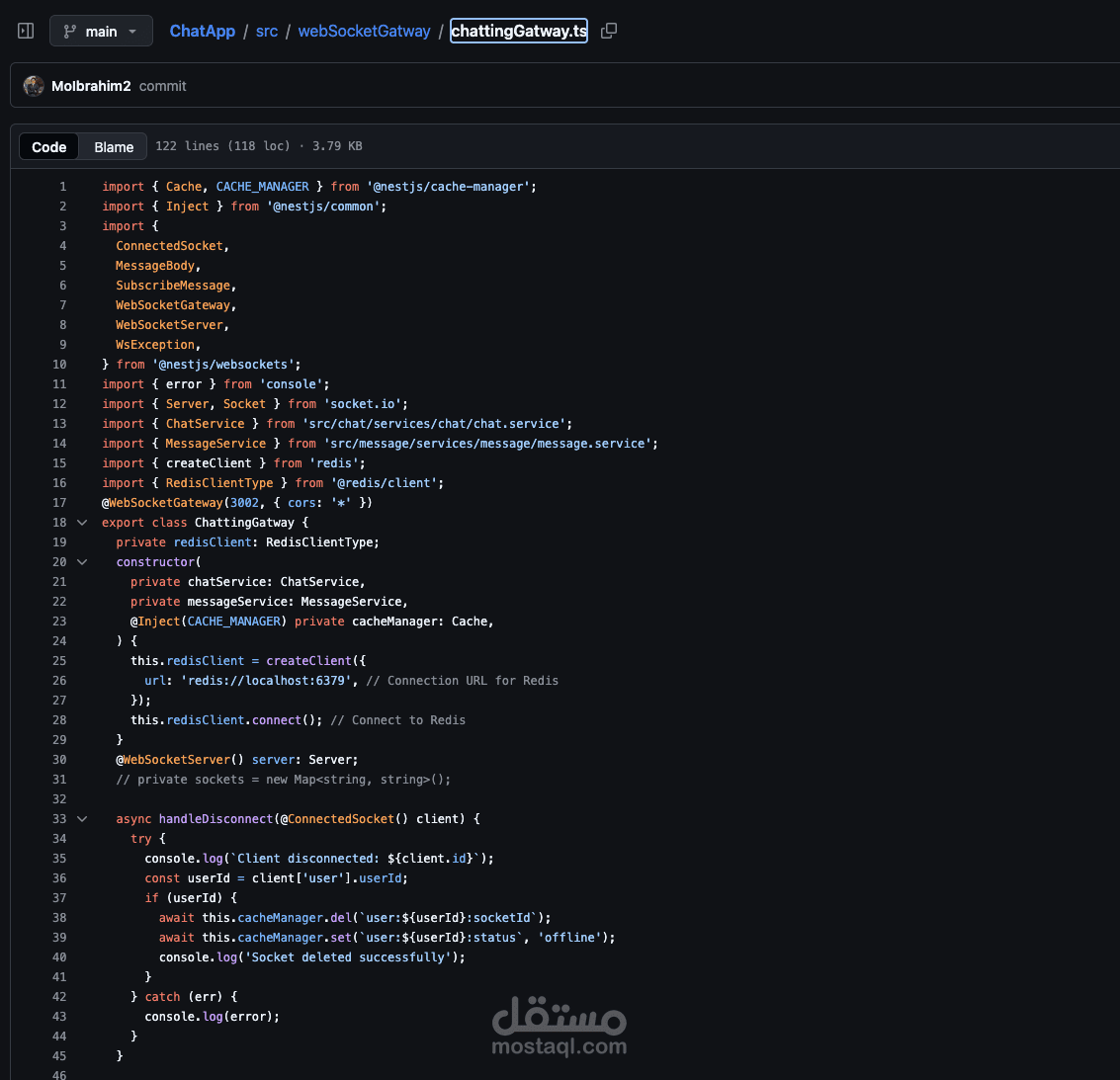Click the mostaql.com watermark logo

[x=560, y=1027]
